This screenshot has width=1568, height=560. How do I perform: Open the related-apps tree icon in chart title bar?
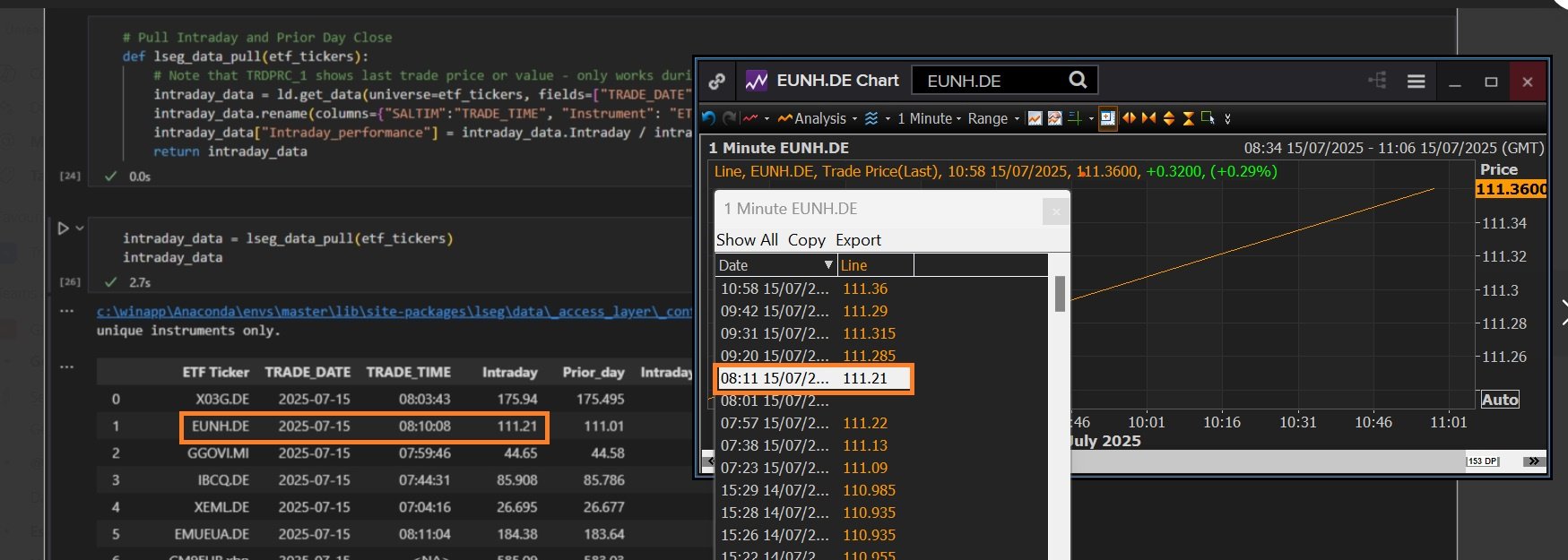(1377, 81)
